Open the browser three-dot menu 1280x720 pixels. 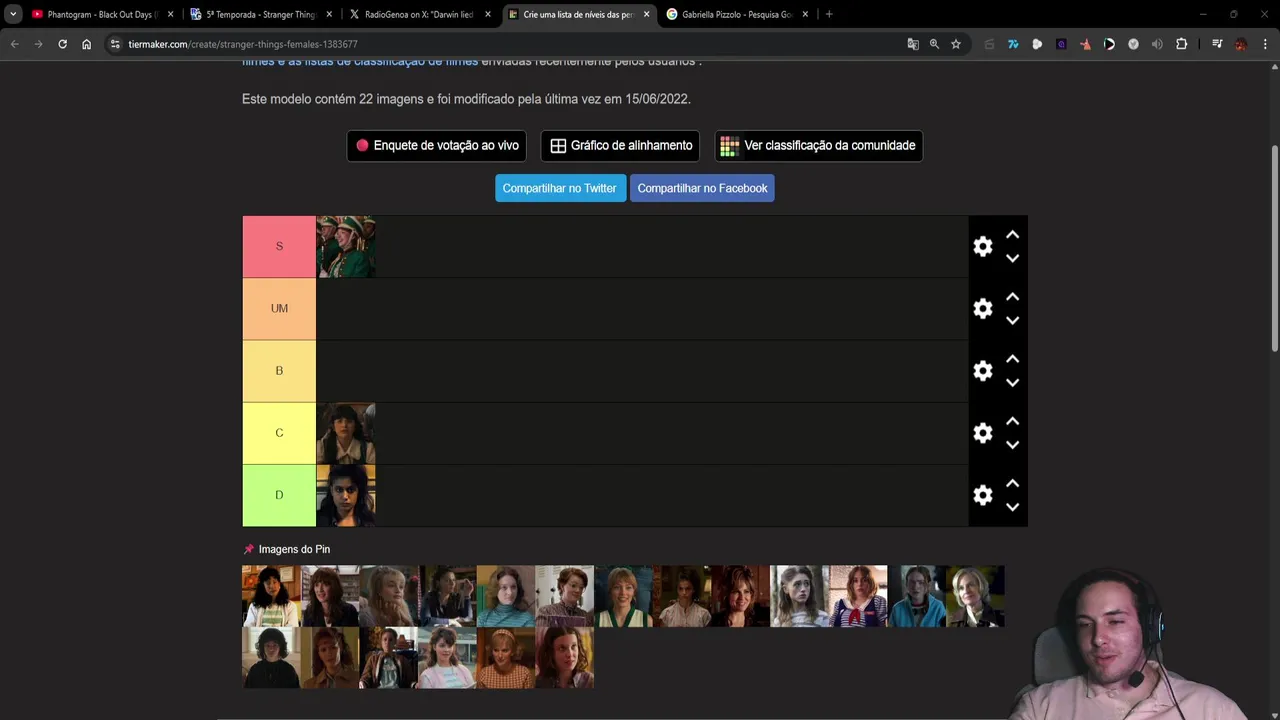coord(1265,44)
